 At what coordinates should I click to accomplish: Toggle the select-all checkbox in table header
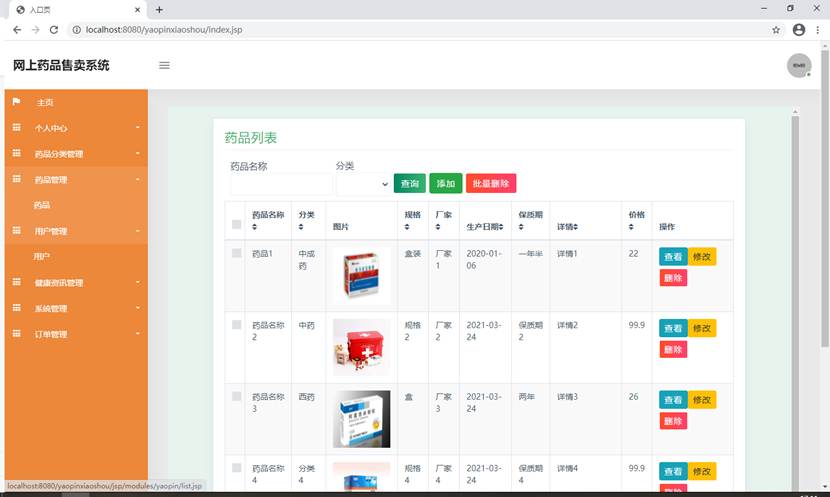[237, 224]
